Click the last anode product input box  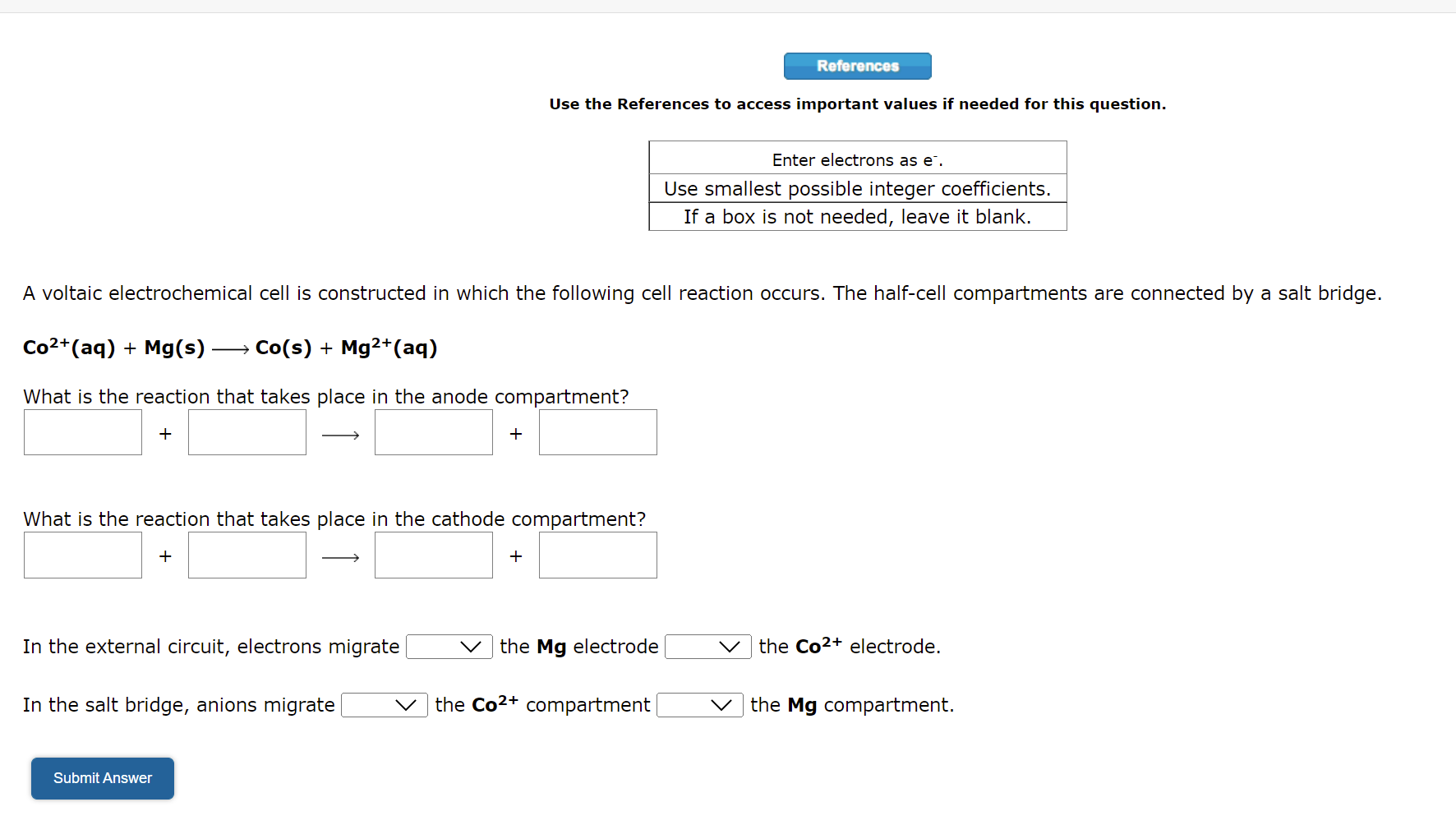(597, 432)
